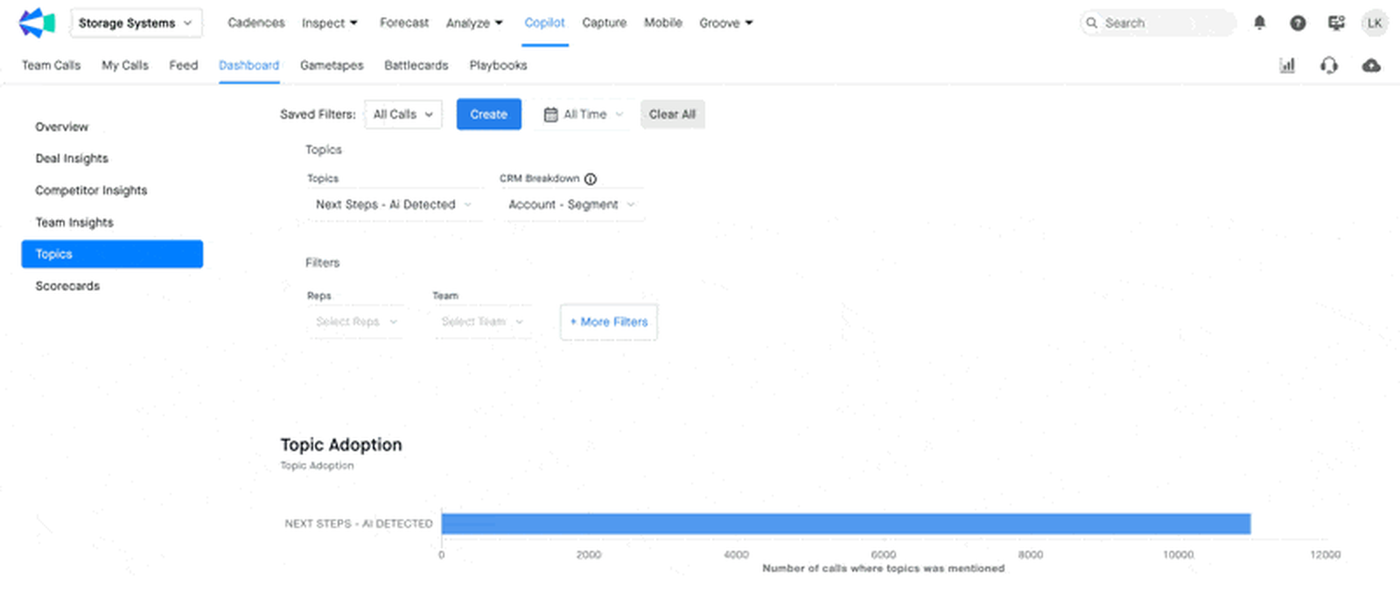Switch to the Feed tab
This screenshot has width=1400, height=612.
point(183,65)
